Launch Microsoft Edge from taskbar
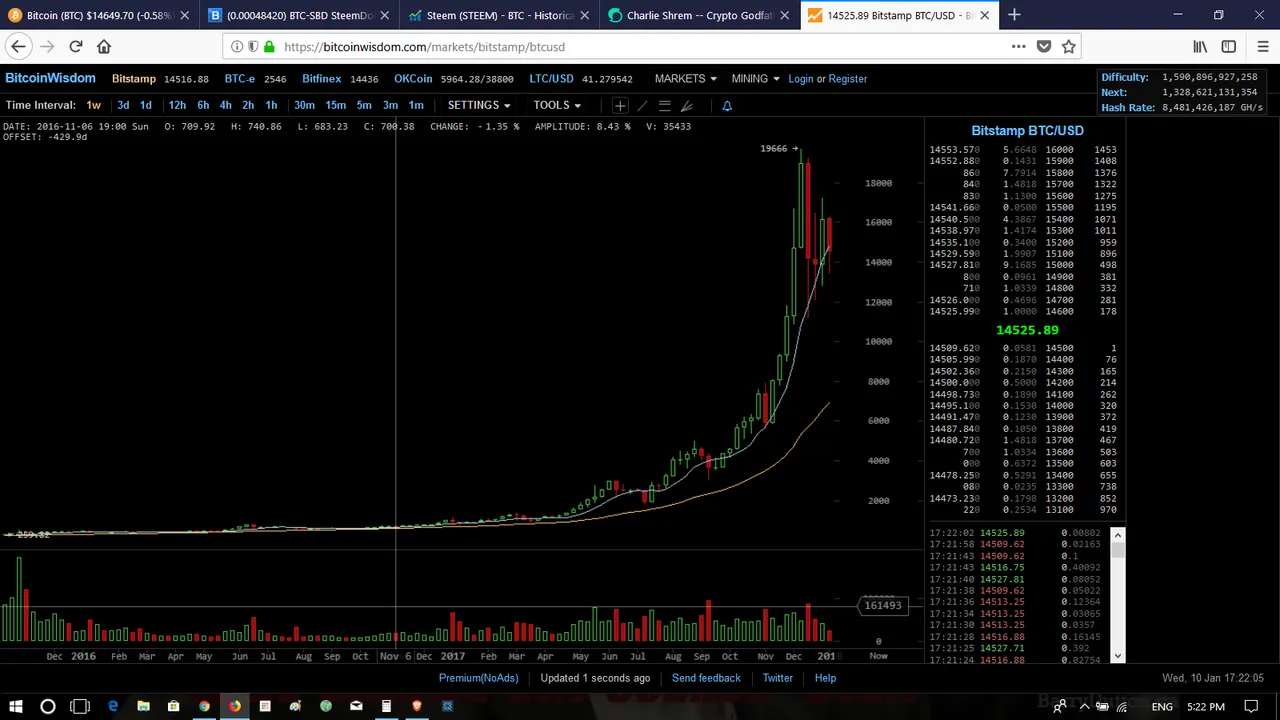 click(x=113, y=707)
